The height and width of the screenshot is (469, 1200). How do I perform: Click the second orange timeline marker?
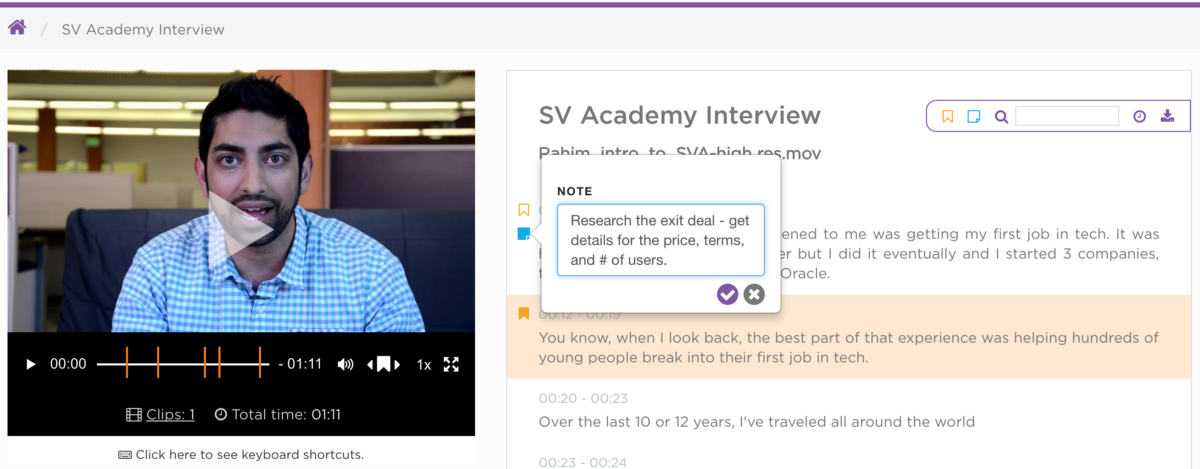click(157, 363)
